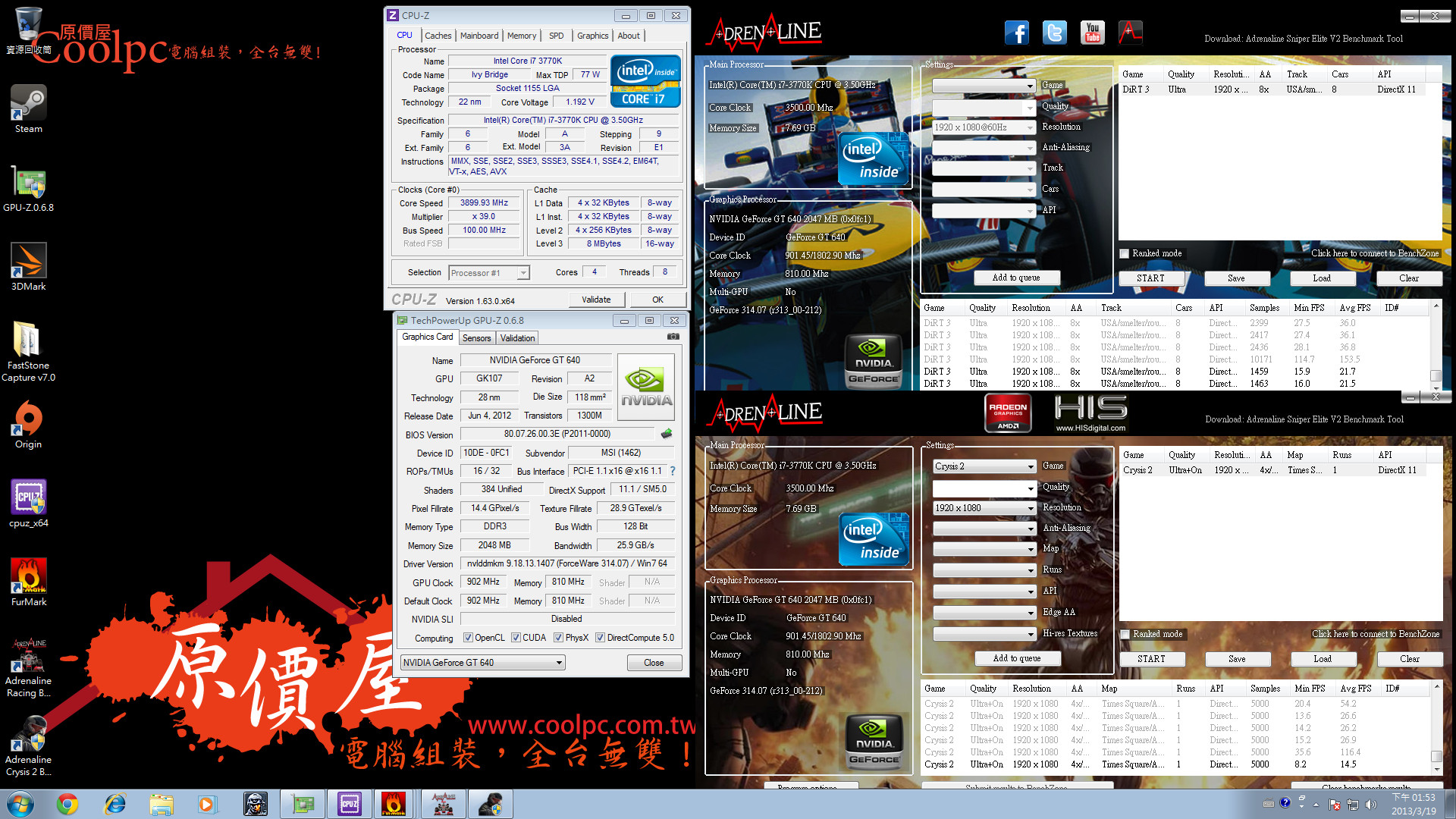Click the Twitter icon in top Adrenaline window

click(1054, 32)
